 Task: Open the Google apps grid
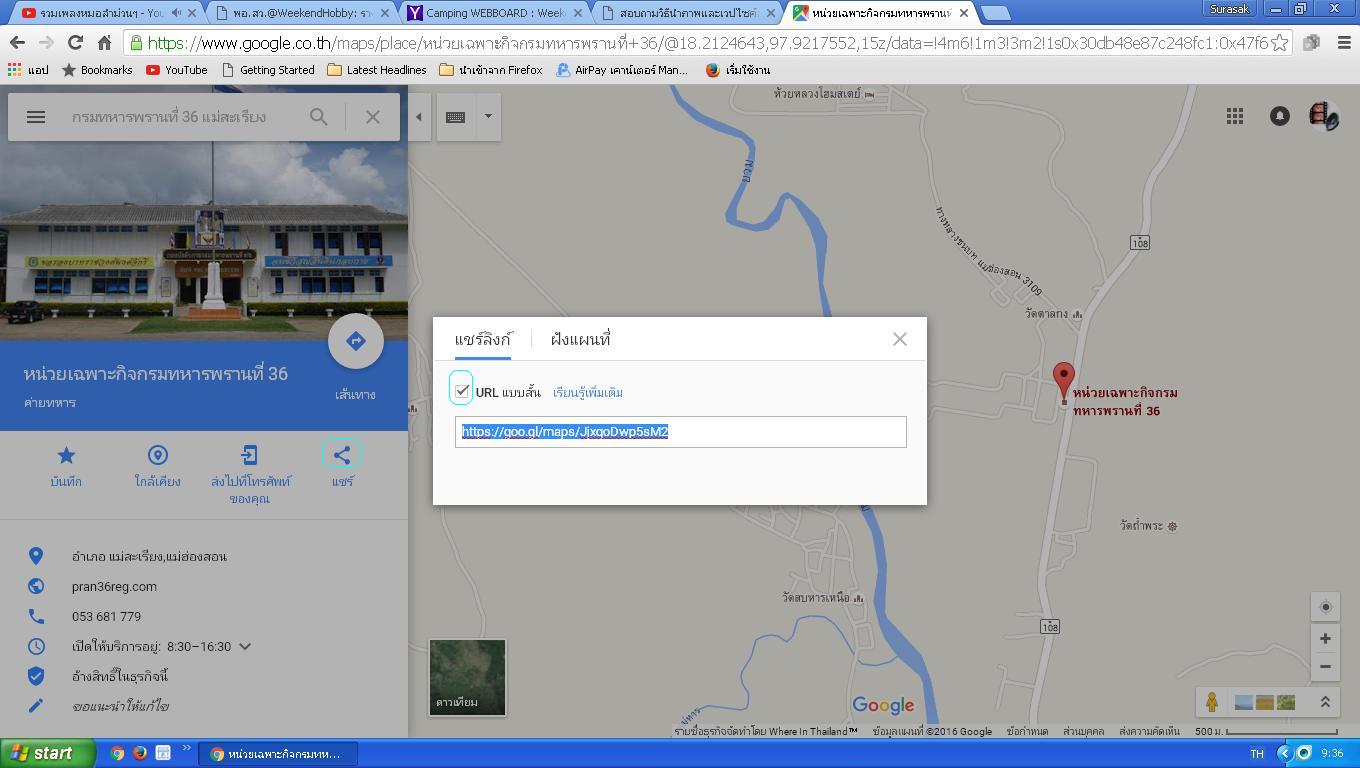click(1235, 116)
